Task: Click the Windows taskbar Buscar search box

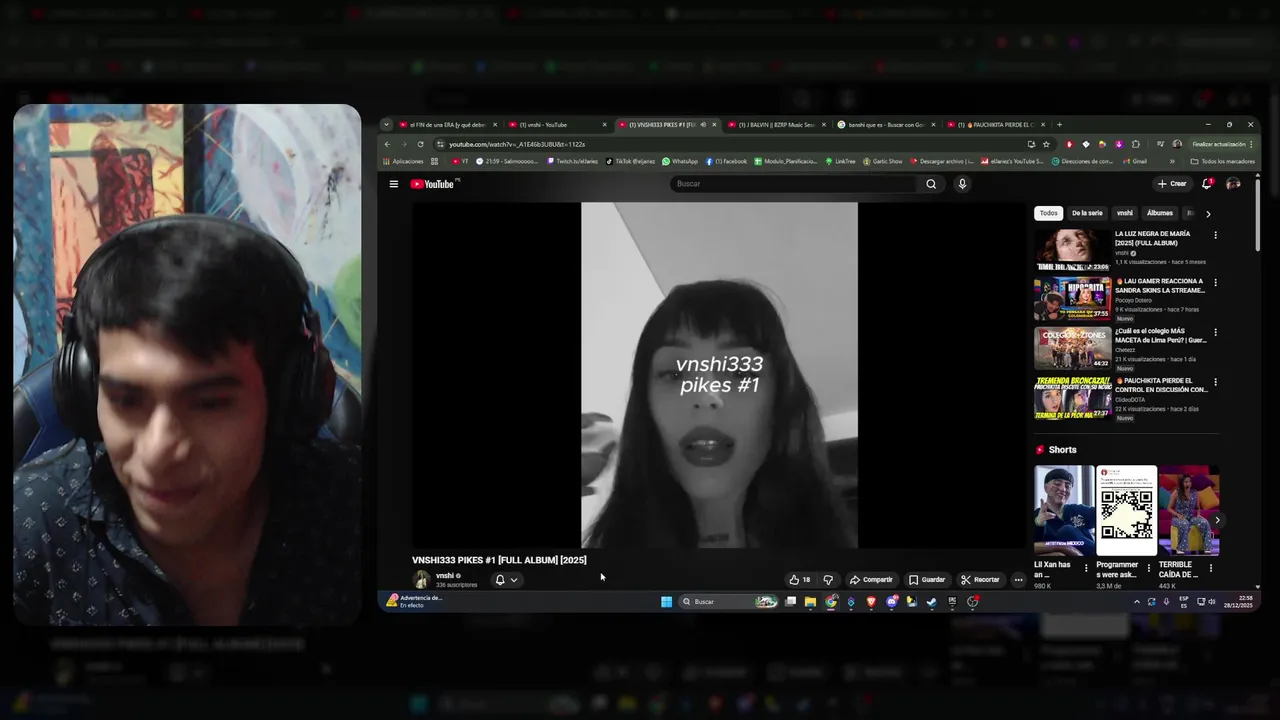Action: point(730,602)
